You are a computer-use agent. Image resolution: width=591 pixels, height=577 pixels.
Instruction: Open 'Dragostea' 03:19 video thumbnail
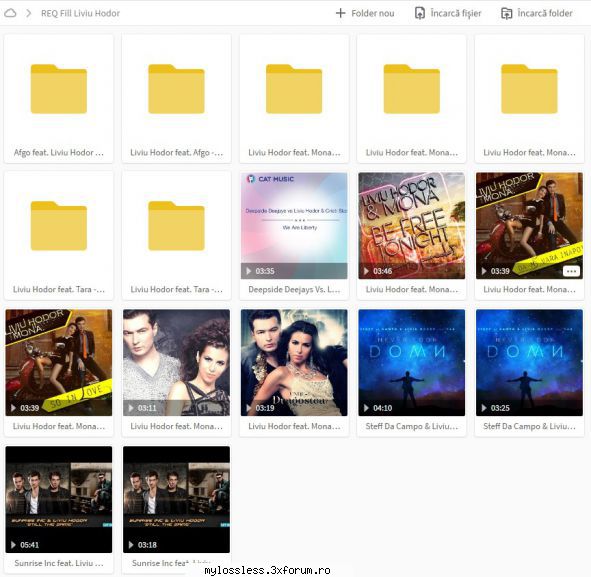294,363
